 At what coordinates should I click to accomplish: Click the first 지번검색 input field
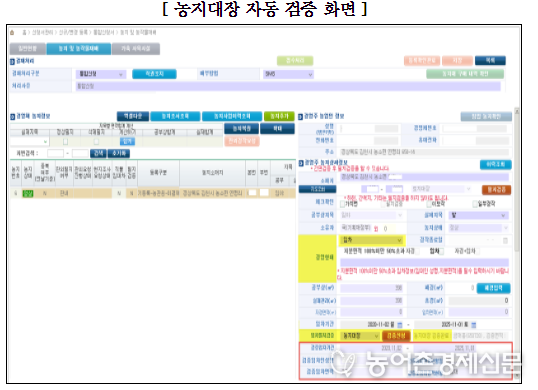tap(55, 153)
